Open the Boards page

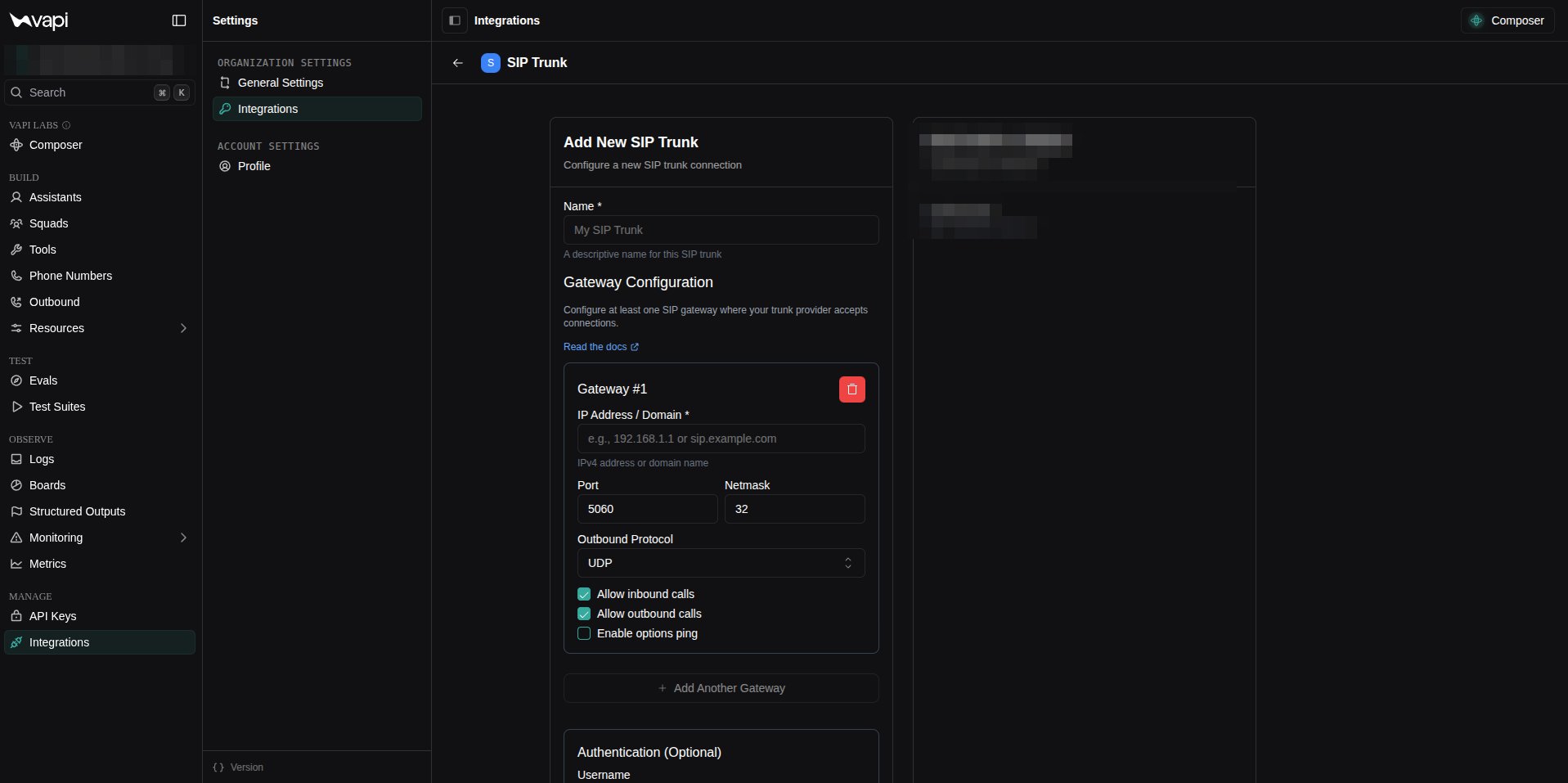coord(100,485)
